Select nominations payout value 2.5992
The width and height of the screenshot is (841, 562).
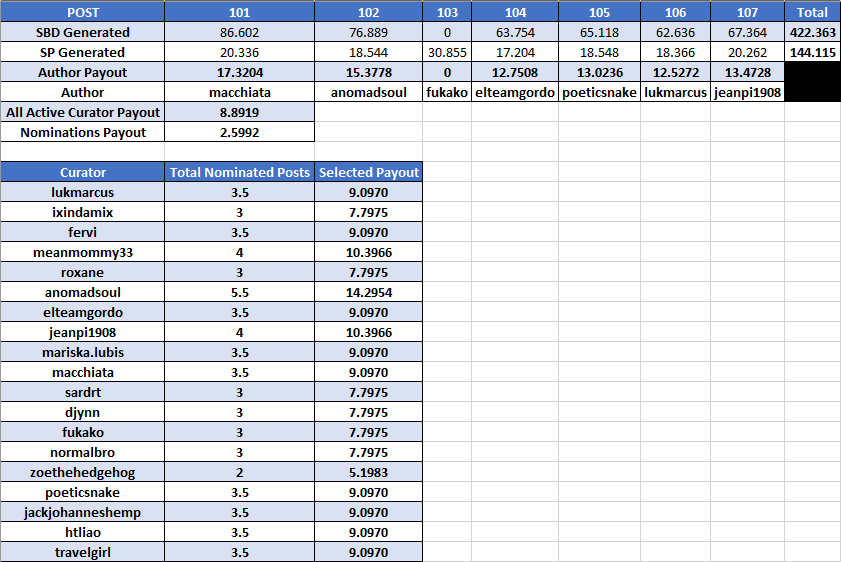(239, 132)
